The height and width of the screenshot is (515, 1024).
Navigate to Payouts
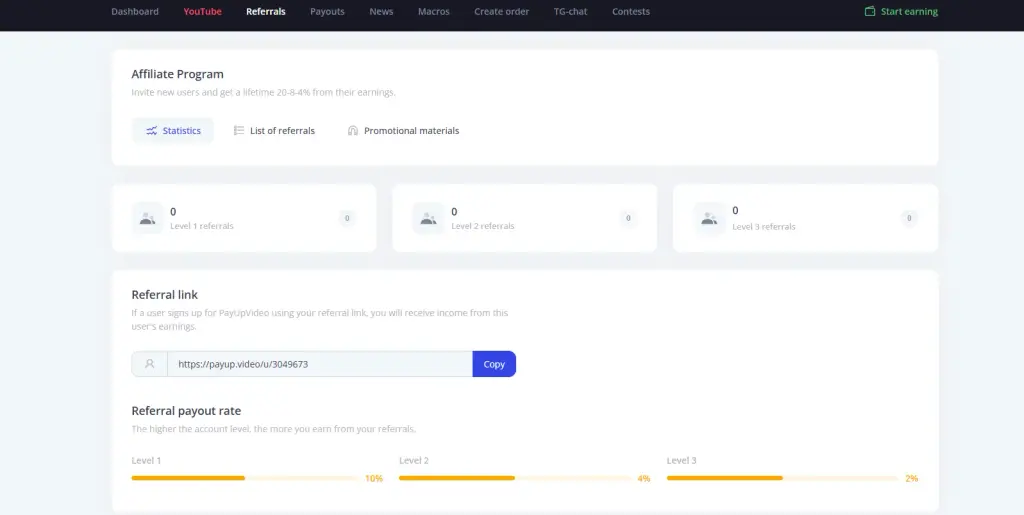(x=327, y=11)
